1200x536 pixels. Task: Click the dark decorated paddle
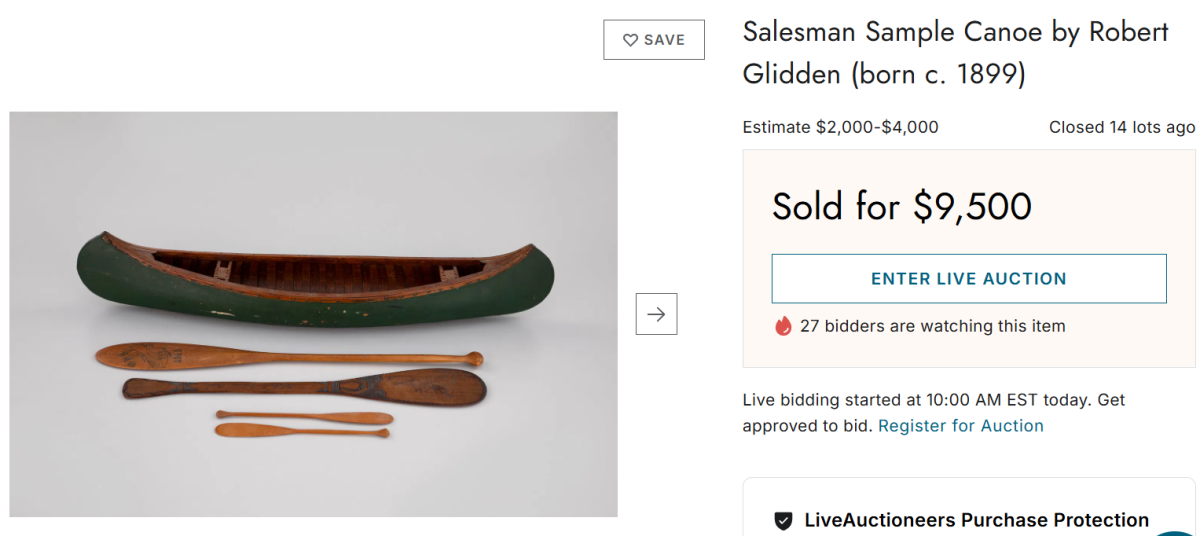(300, 388)
